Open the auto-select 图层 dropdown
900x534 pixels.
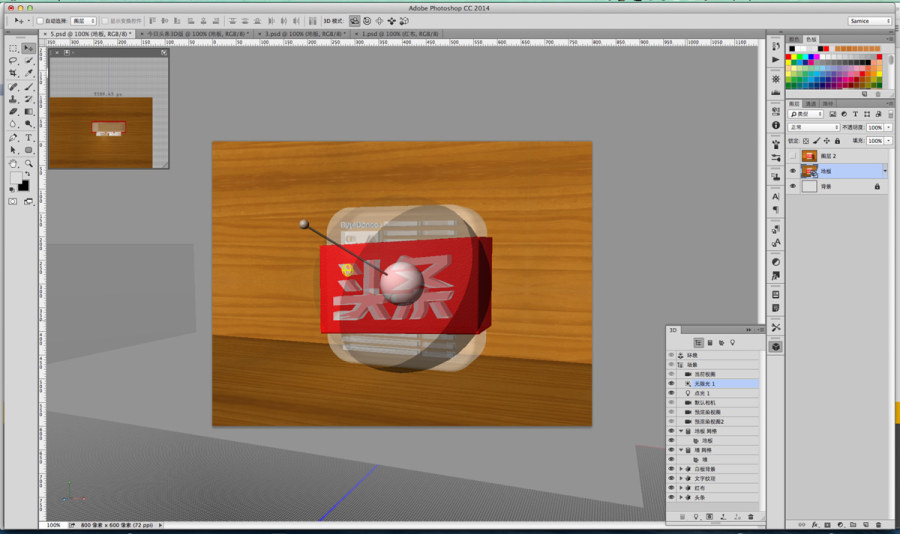(84, 21)
